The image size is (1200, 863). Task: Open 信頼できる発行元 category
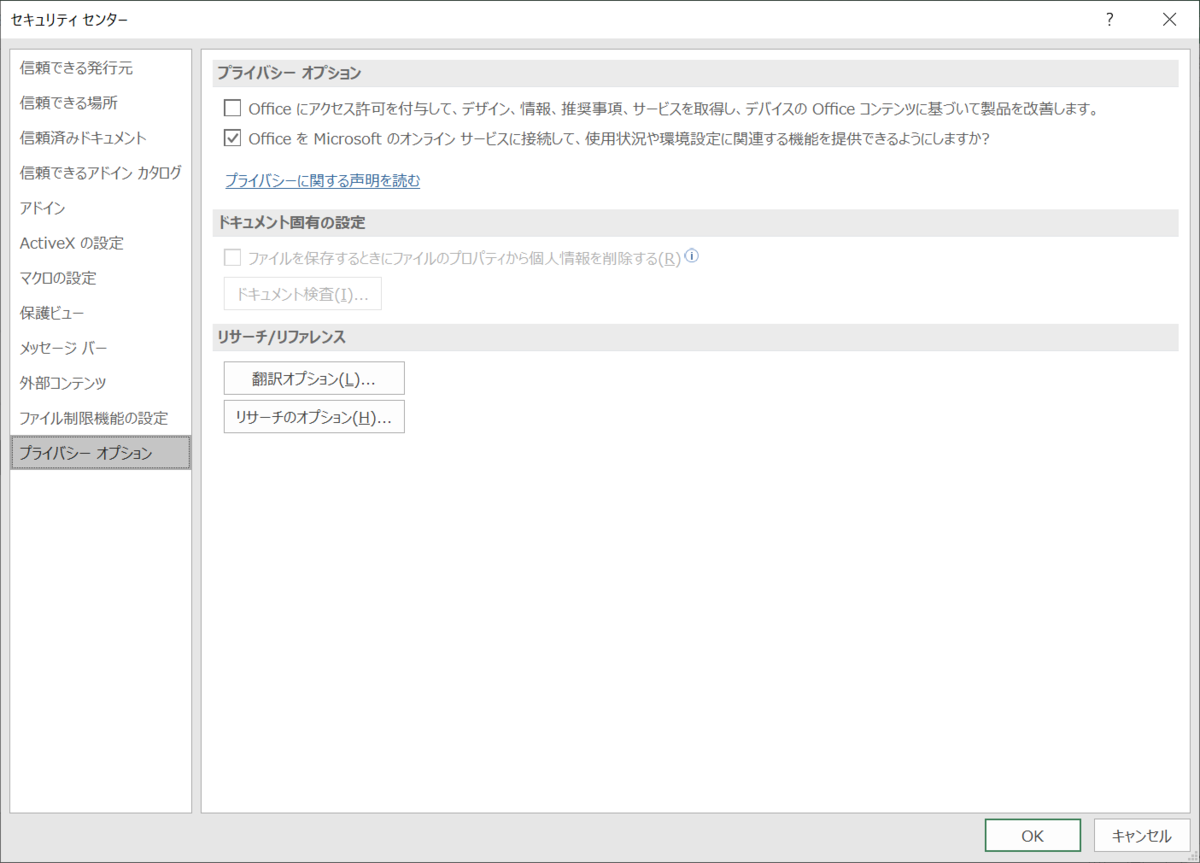[100, 68]
